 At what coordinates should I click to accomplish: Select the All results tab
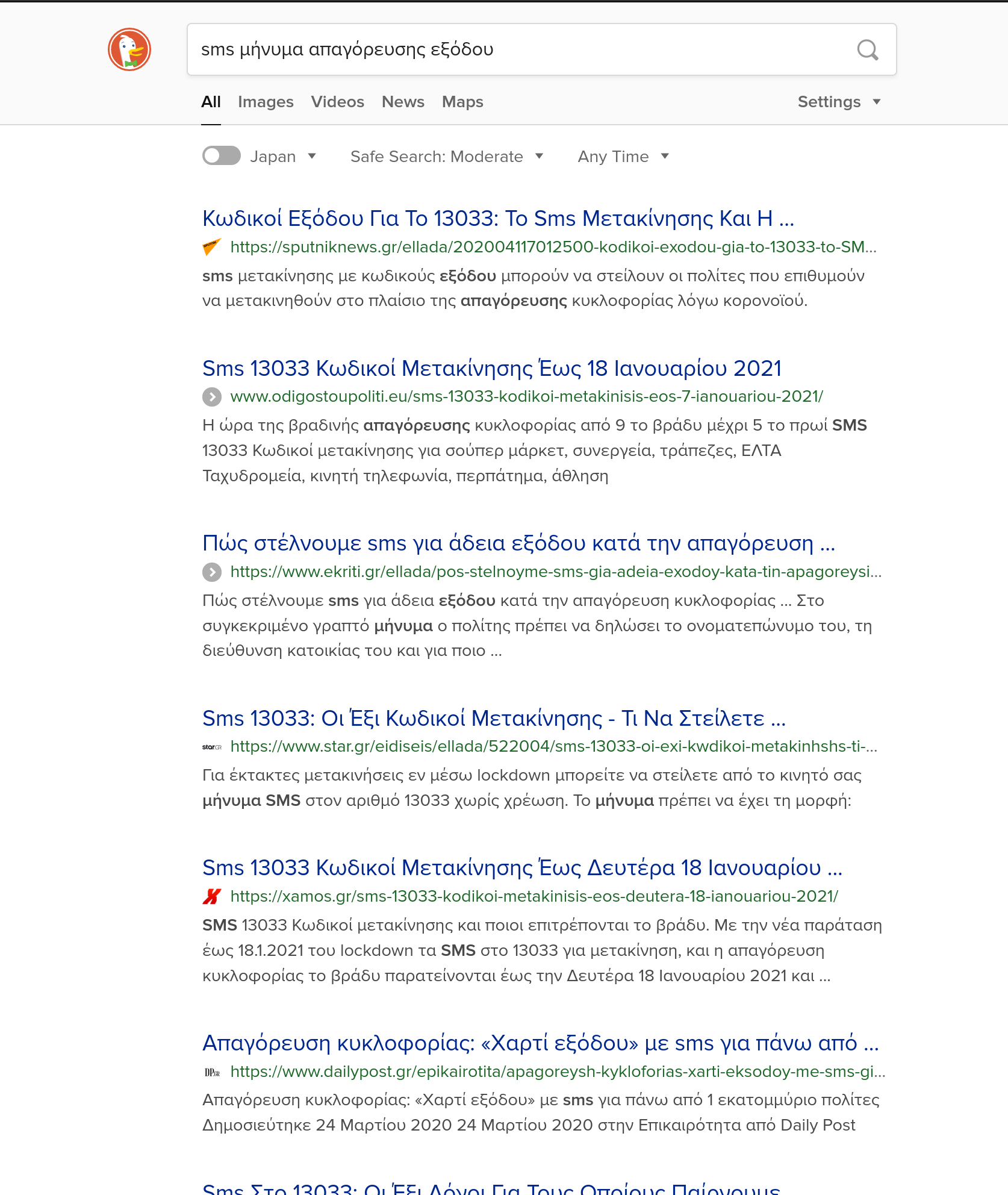(211, 102)
